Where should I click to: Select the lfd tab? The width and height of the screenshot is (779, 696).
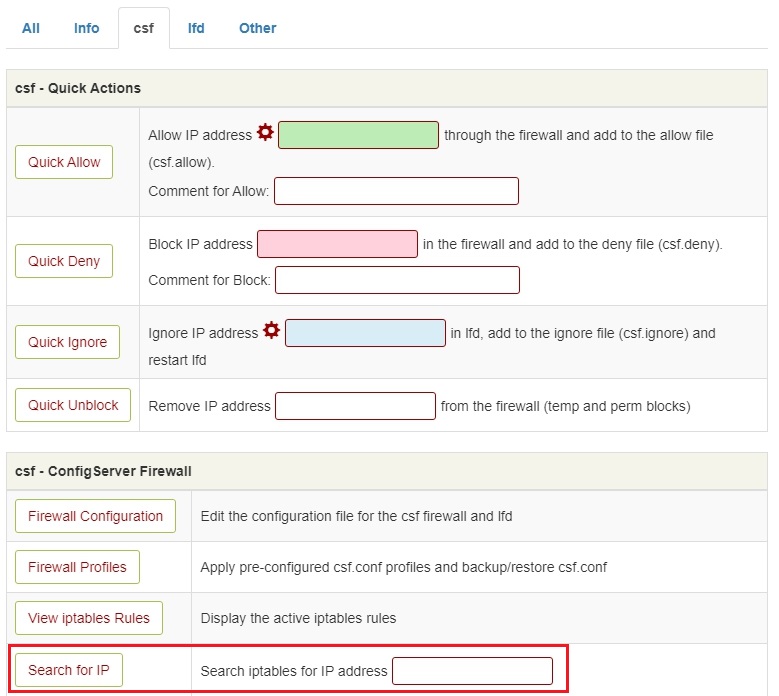pyautogui.click(x=196, y=28)
